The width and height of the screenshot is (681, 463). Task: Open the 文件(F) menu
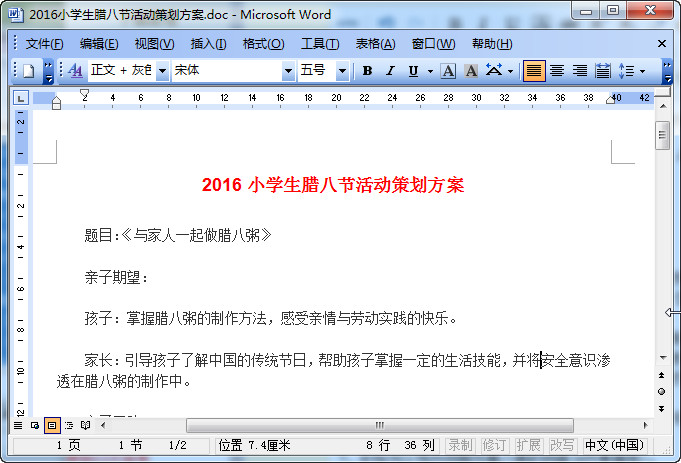(x=44, y=44)
